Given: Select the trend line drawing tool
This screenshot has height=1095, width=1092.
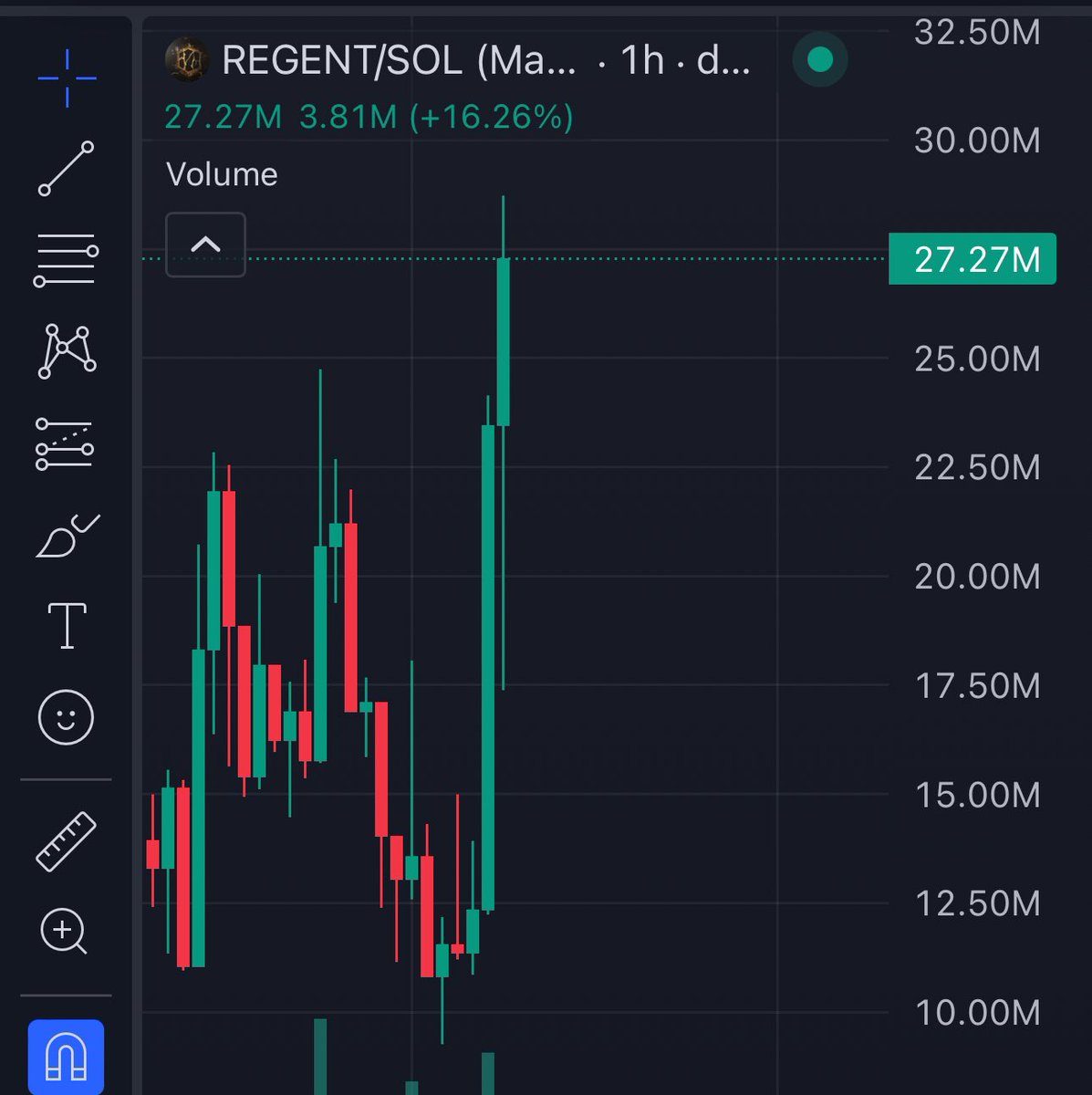Looking at the screenshot, I should [x=66, y=168].
